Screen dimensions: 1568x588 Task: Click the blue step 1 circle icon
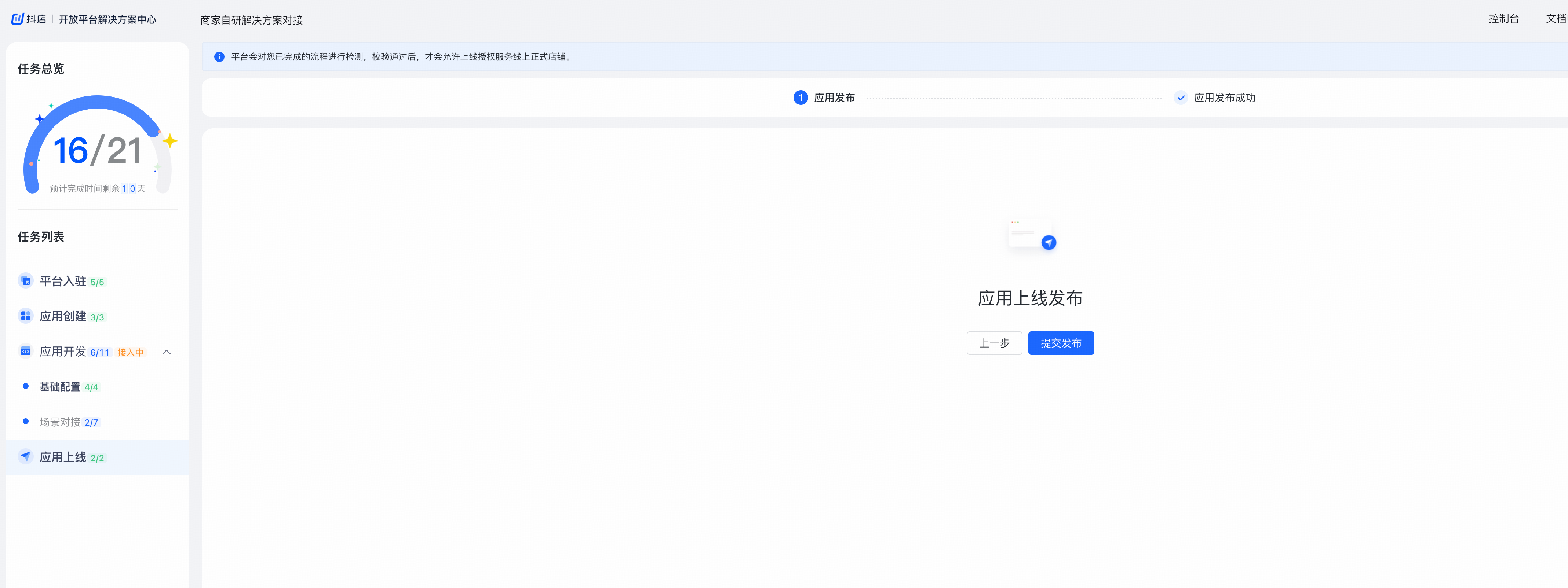click(x=801, y=97)
